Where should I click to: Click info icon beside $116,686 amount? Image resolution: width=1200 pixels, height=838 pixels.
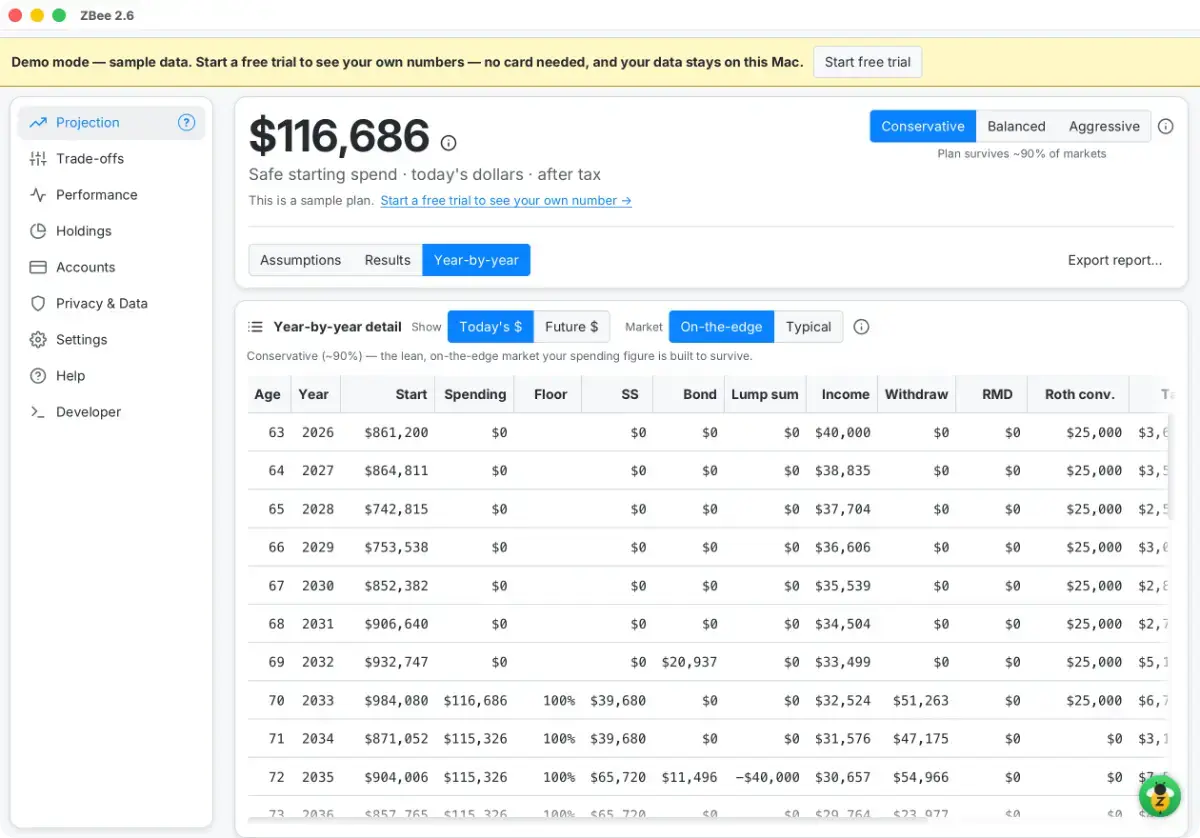pyautogui.click(x=449, y=142)
